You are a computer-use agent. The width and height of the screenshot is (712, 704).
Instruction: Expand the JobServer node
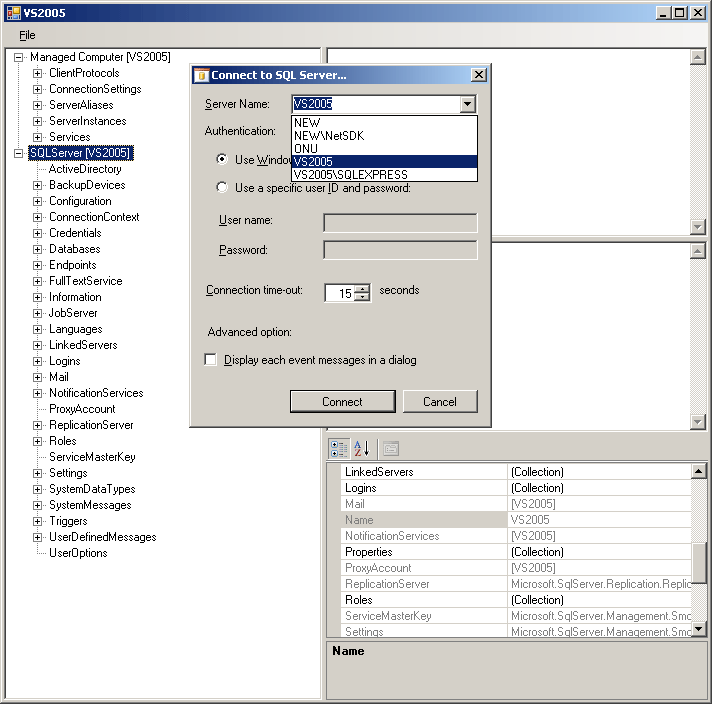[x=37, y=313]
